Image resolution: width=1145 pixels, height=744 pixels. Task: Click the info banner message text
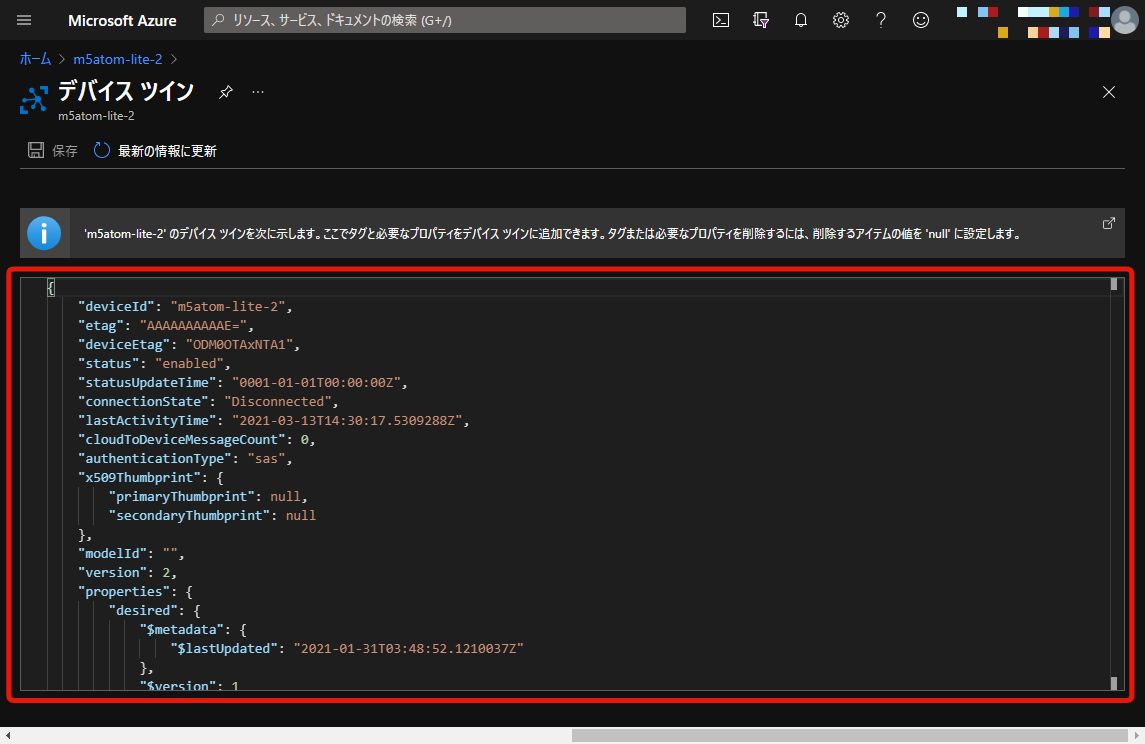[x=552, y=234]
